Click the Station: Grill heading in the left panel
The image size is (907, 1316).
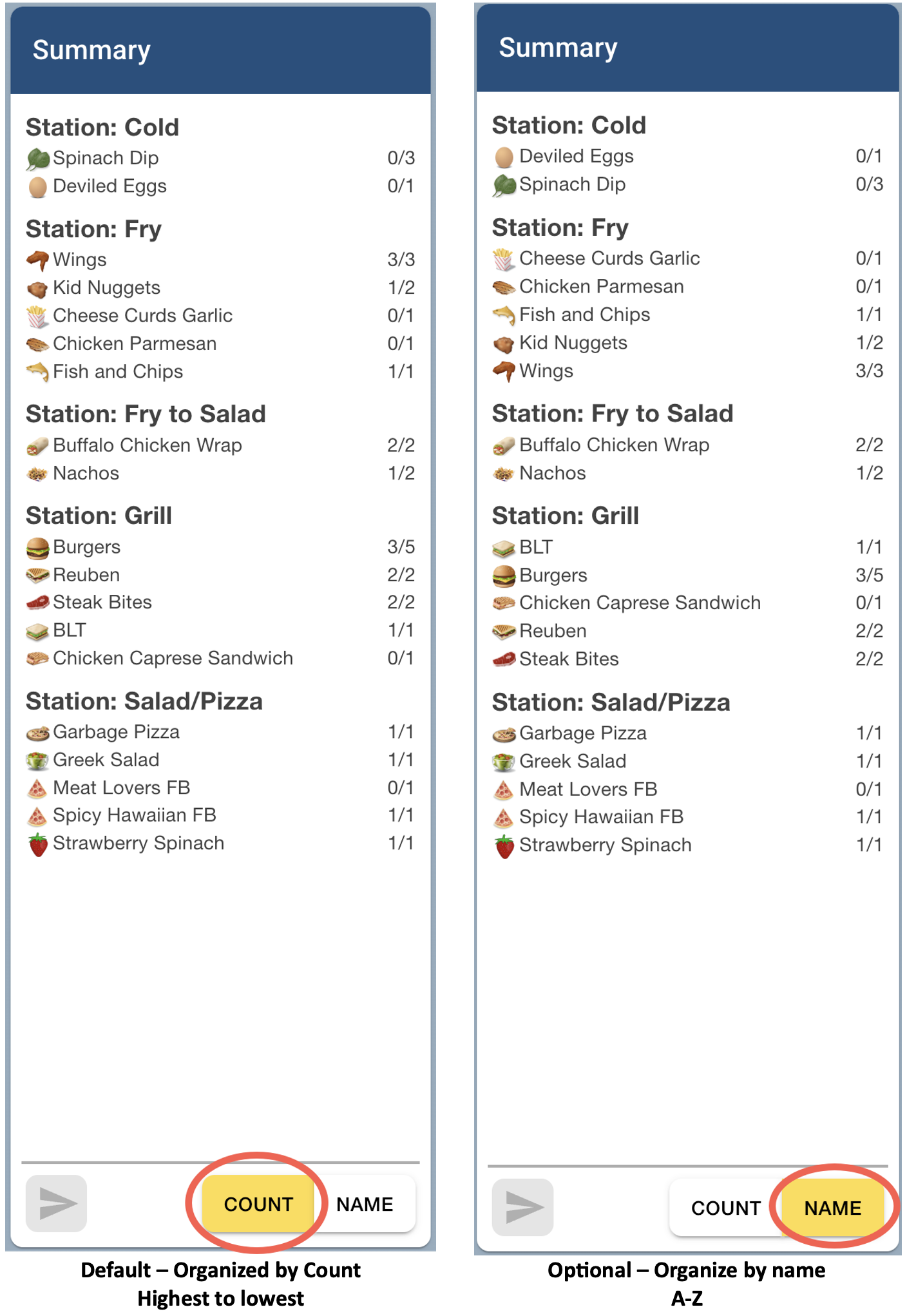tap(99, 516)
